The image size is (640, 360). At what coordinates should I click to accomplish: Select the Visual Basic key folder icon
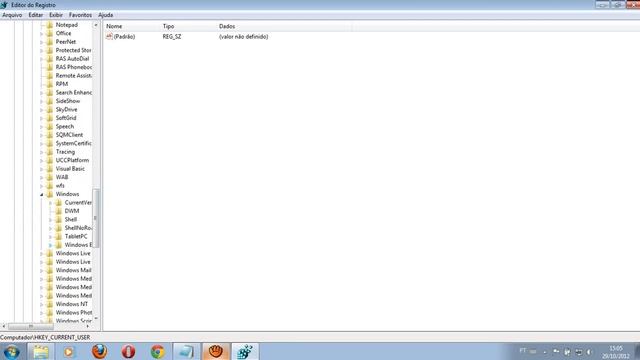[x=50, y=169]
